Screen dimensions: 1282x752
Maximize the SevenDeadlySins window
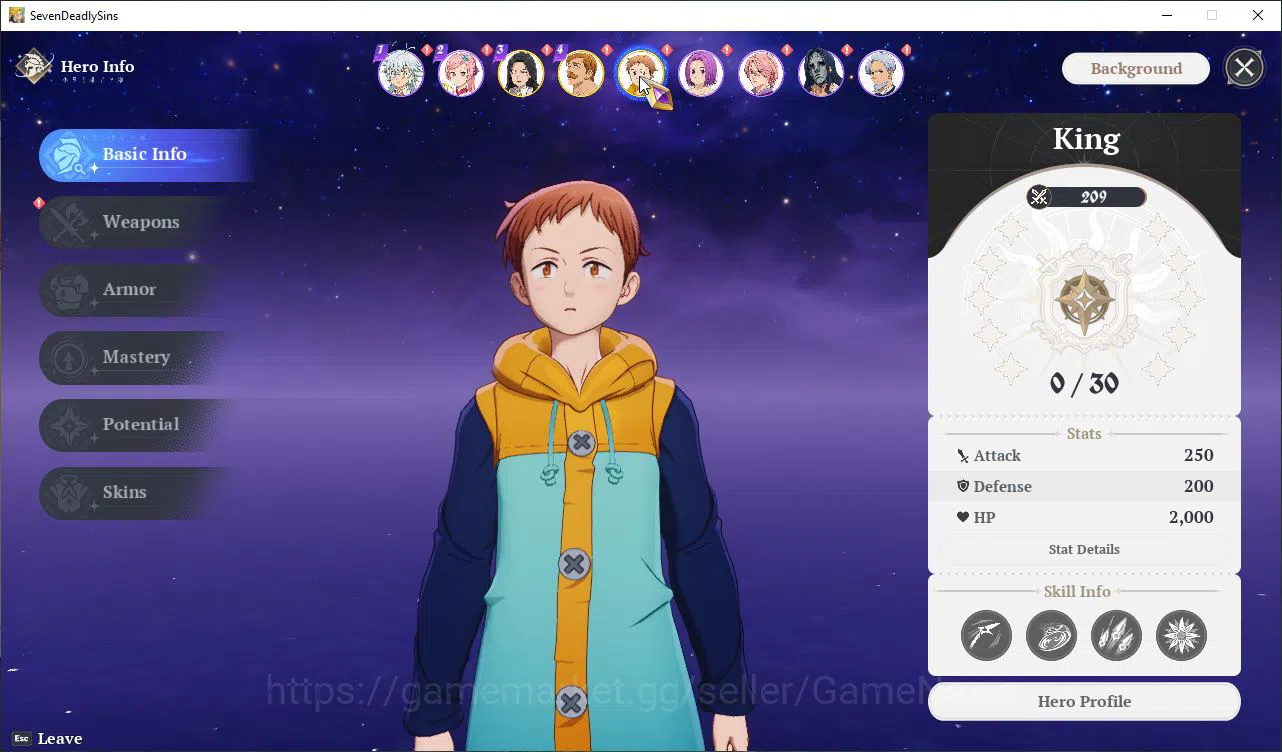(1212, 15)
